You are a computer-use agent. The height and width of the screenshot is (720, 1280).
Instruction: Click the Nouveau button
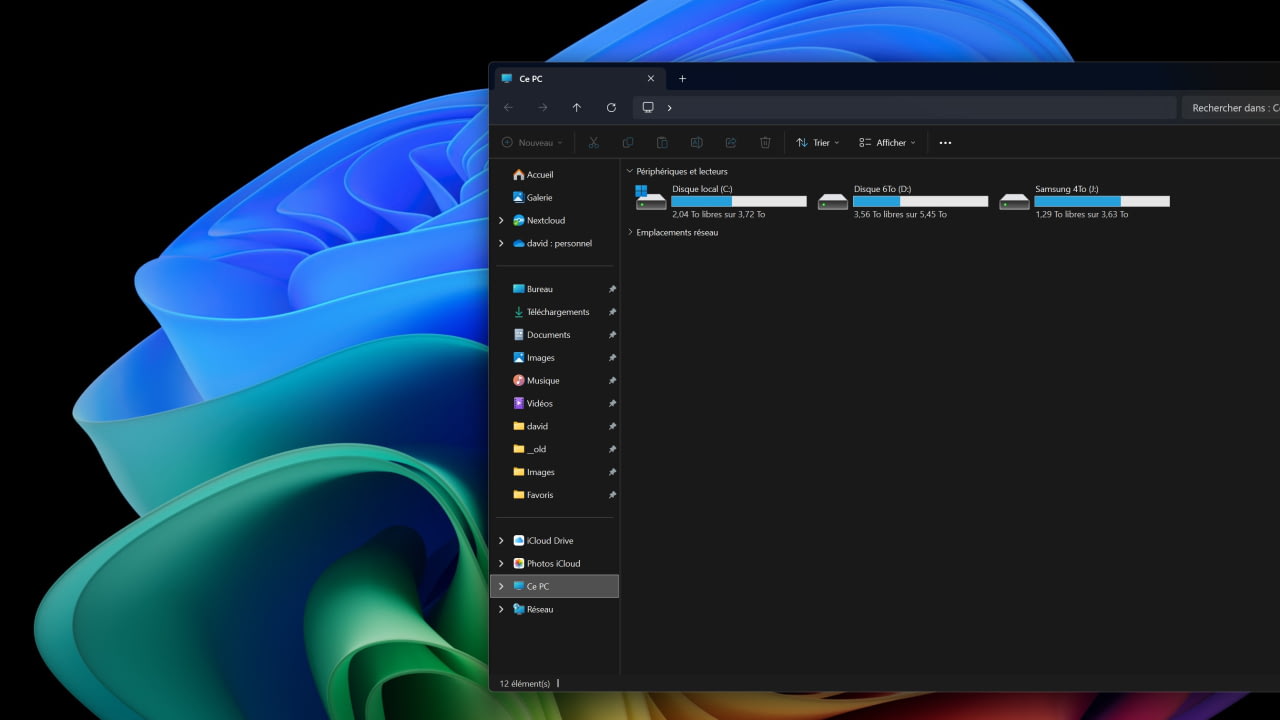point(532,143)
